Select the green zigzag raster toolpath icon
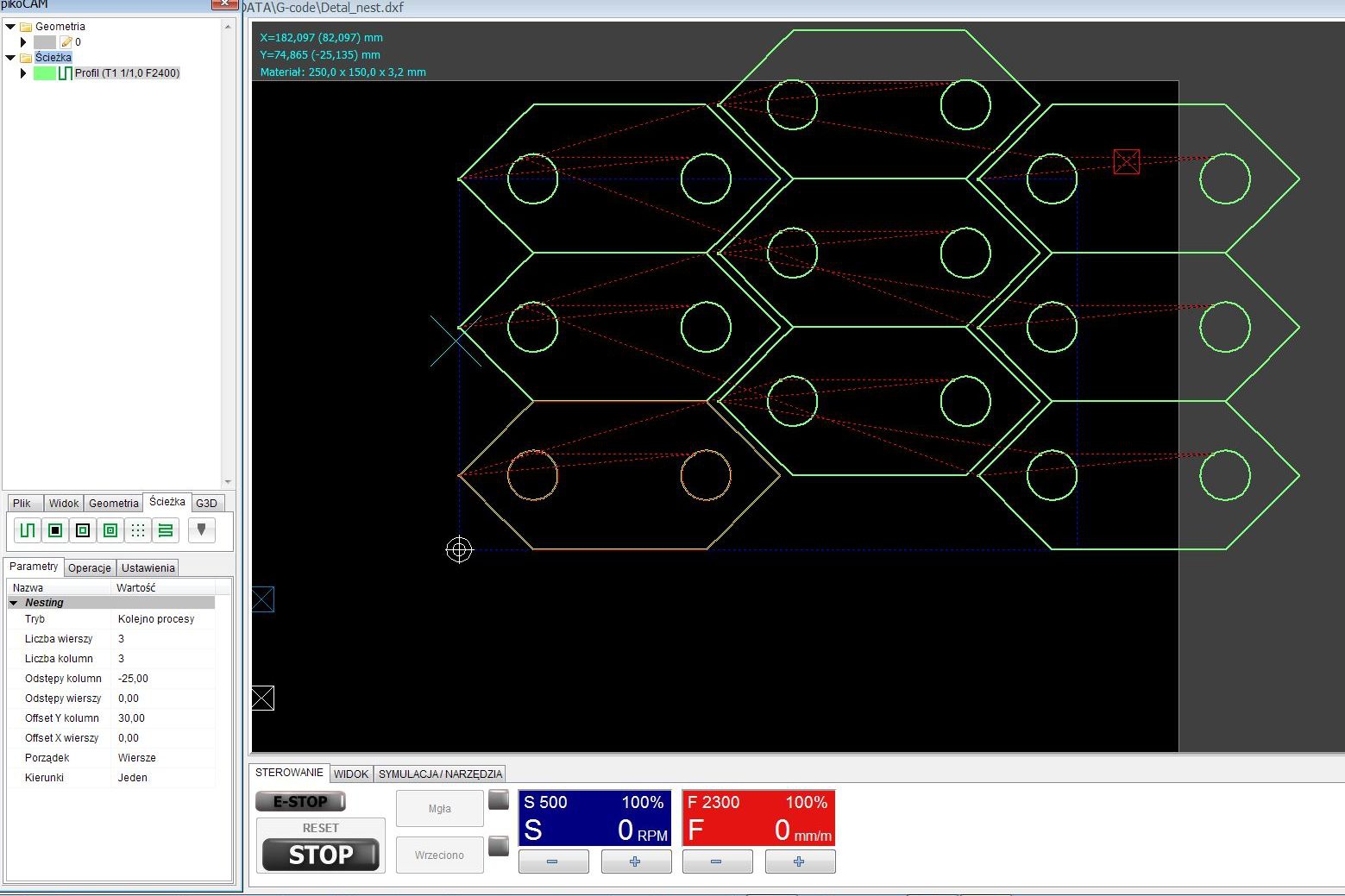The image size is (1345, 896). coord(166,530)
